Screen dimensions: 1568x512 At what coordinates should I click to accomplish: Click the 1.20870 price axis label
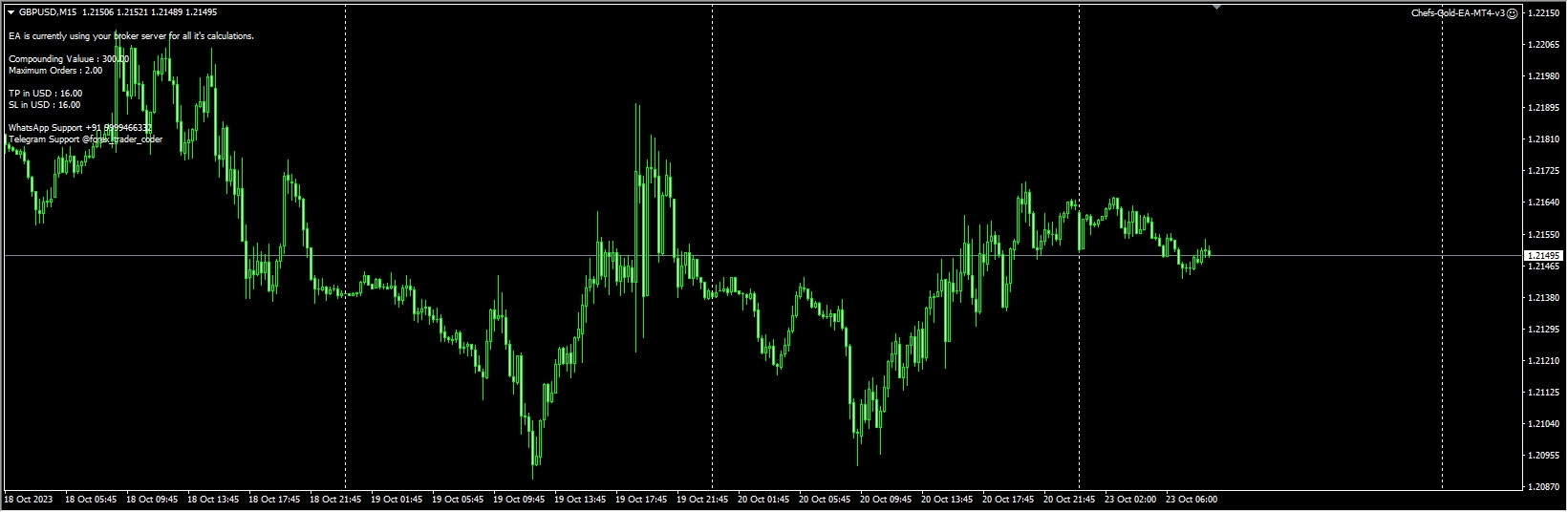1544,487
